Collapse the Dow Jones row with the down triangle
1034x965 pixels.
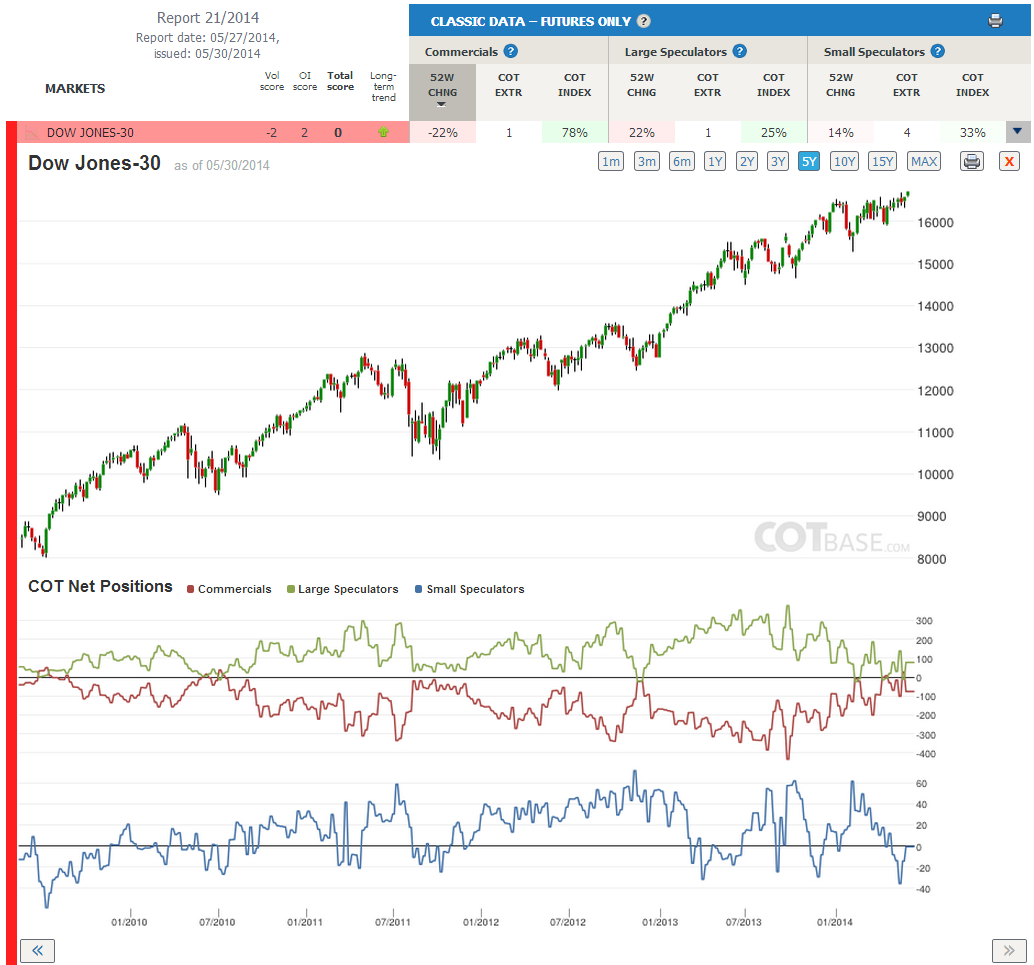click(x=1018, y=131)
